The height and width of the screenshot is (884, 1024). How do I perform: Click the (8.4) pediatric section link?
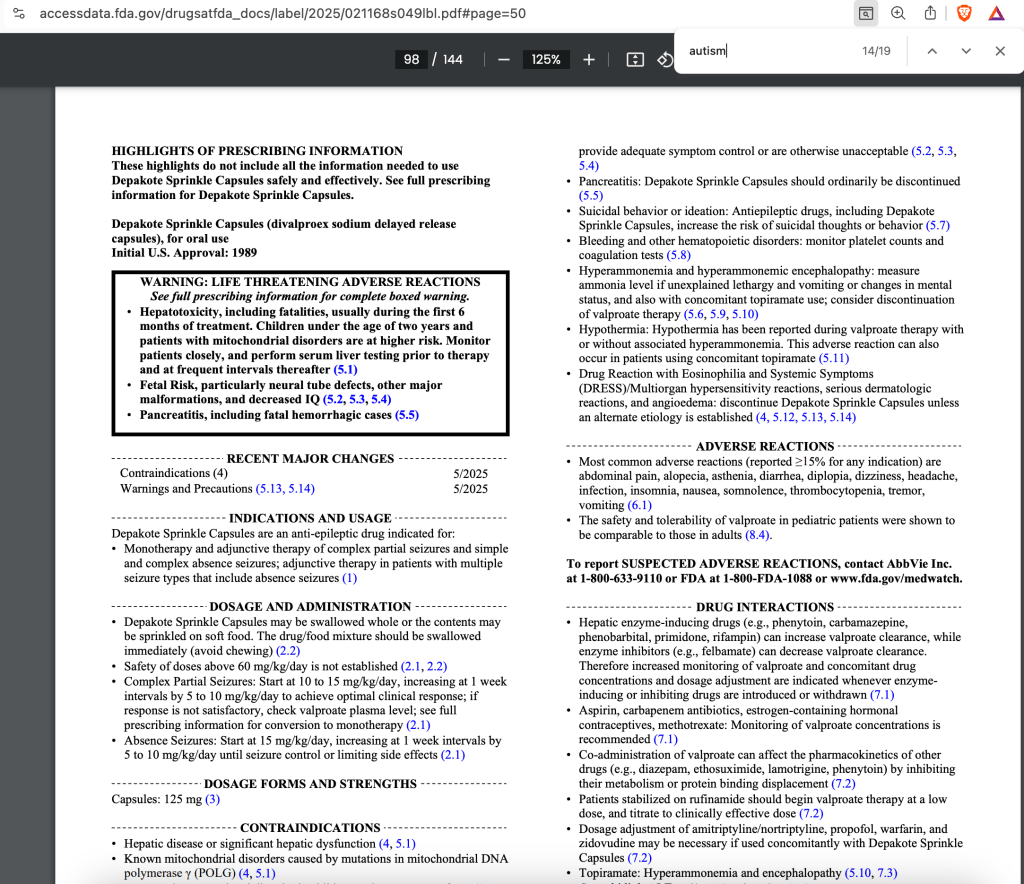tap(758, 536)
